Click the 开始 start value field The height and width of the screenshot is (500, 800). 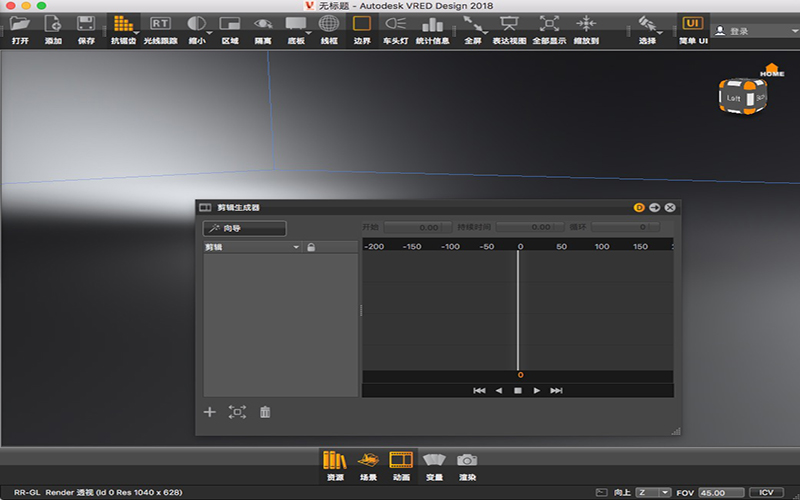coord(417,227)
